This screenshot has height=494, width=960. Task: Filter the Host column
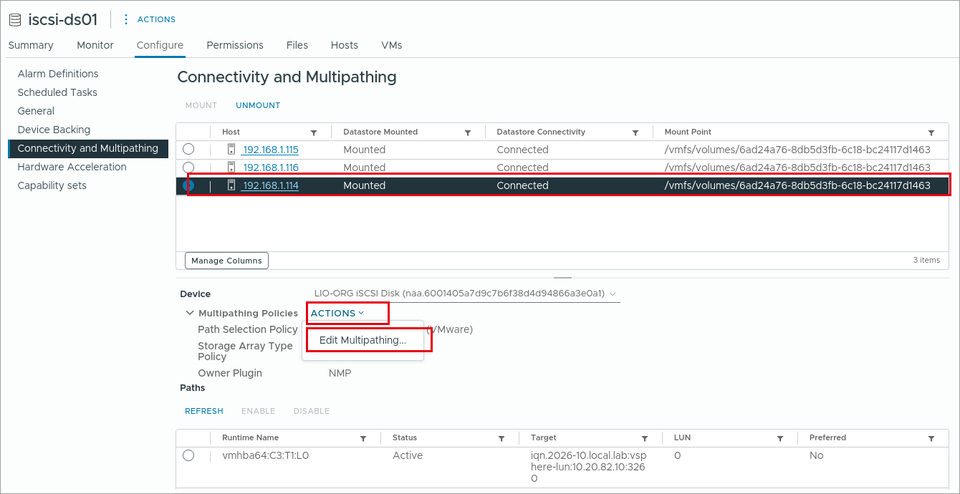(x=314, y=132)
